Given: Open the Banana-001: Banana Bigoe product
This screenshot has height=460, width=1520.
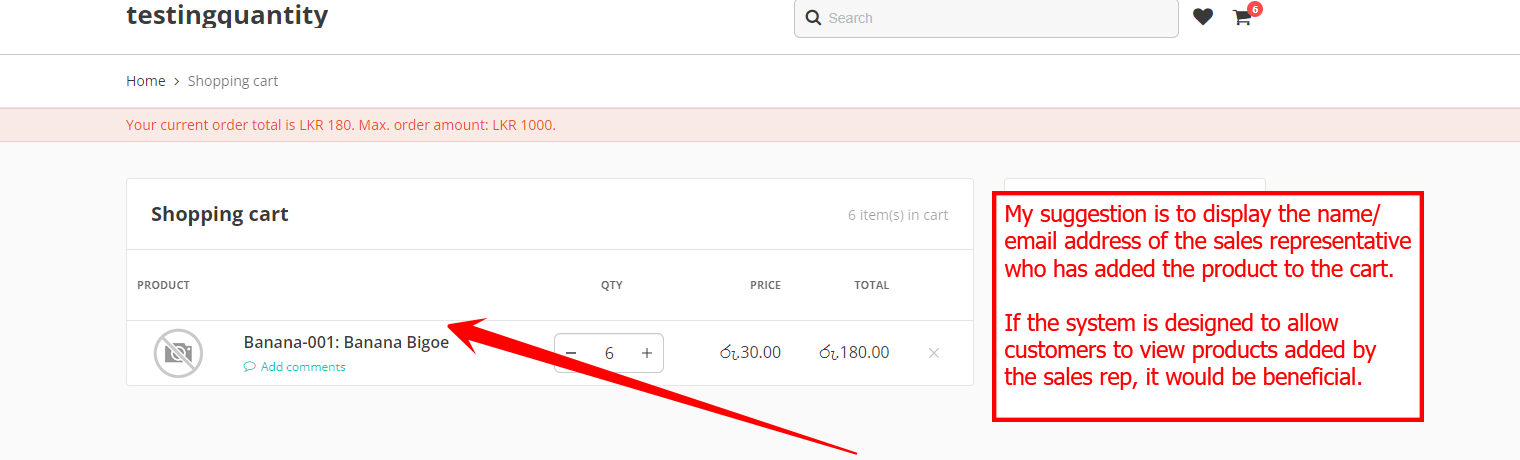Looking at the screenshot, I should (346, 342).
